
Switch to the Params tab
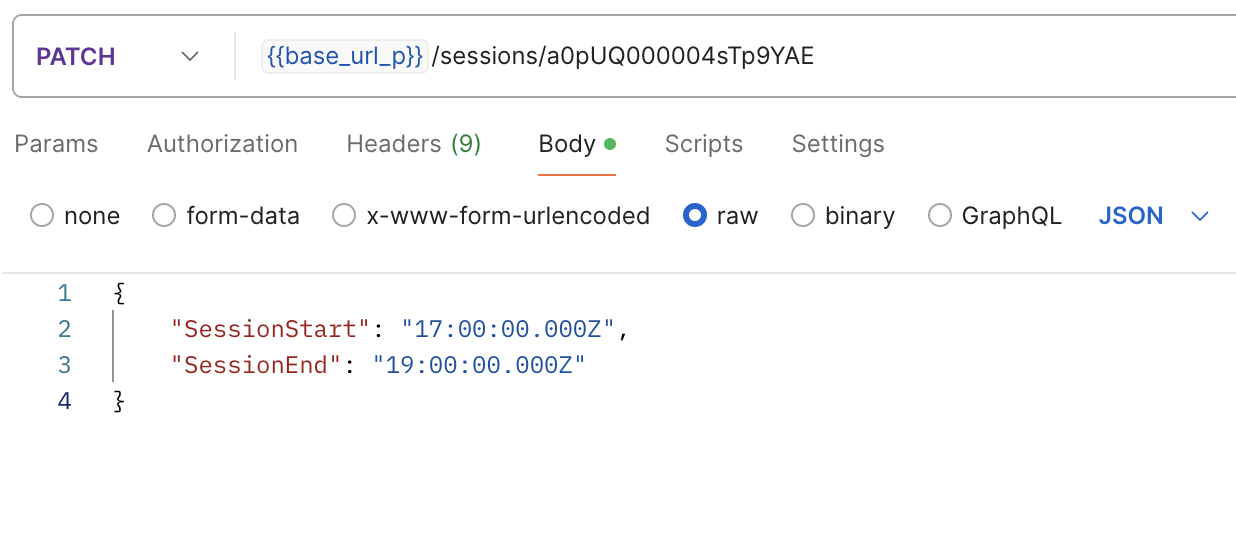click(56, 144)
